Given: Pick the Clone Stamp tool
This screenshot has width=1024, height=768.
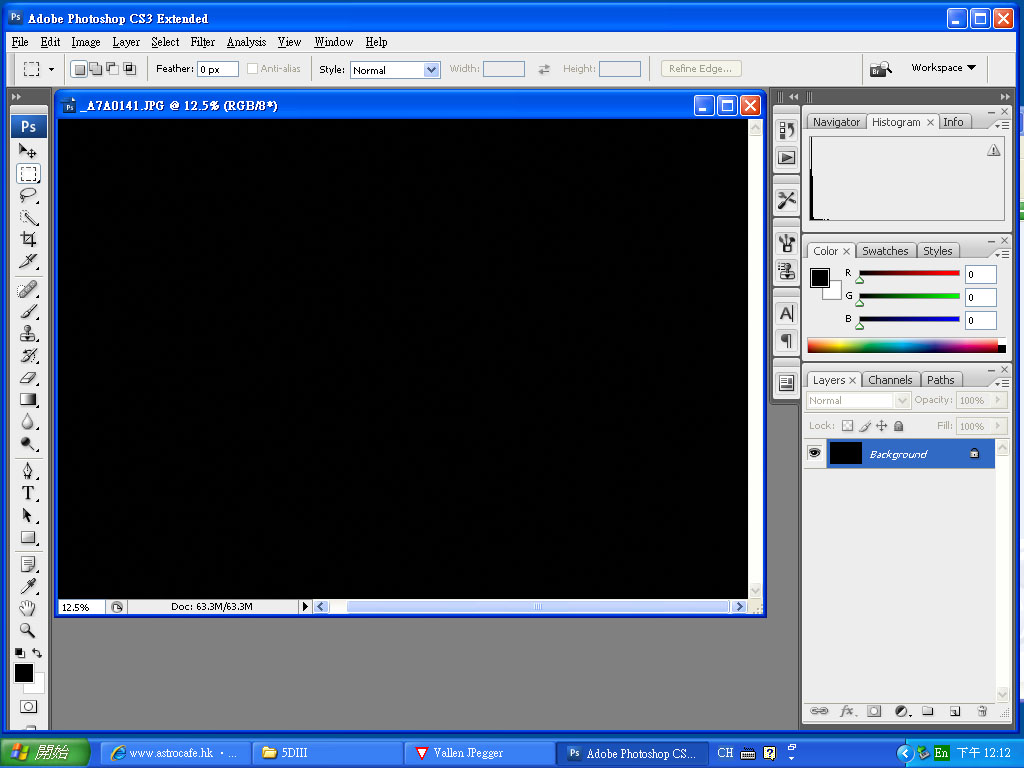Looking at the screenshot, I should (x=28, y=334).
